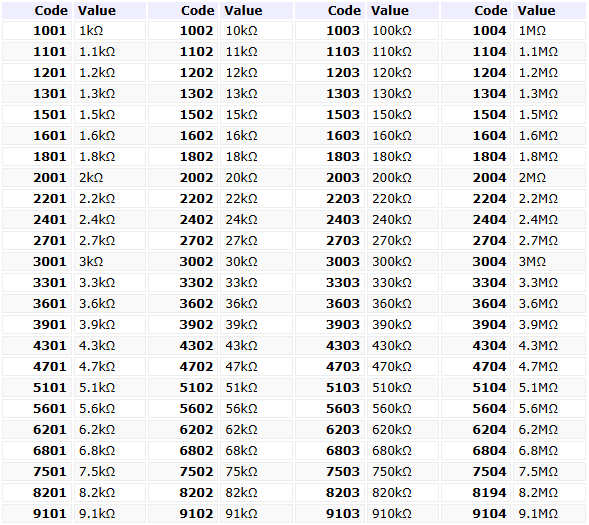The width and height of the screenshot is (589, 525).
Task: Click the code cell 1004
Action: [x=476, y=31]
